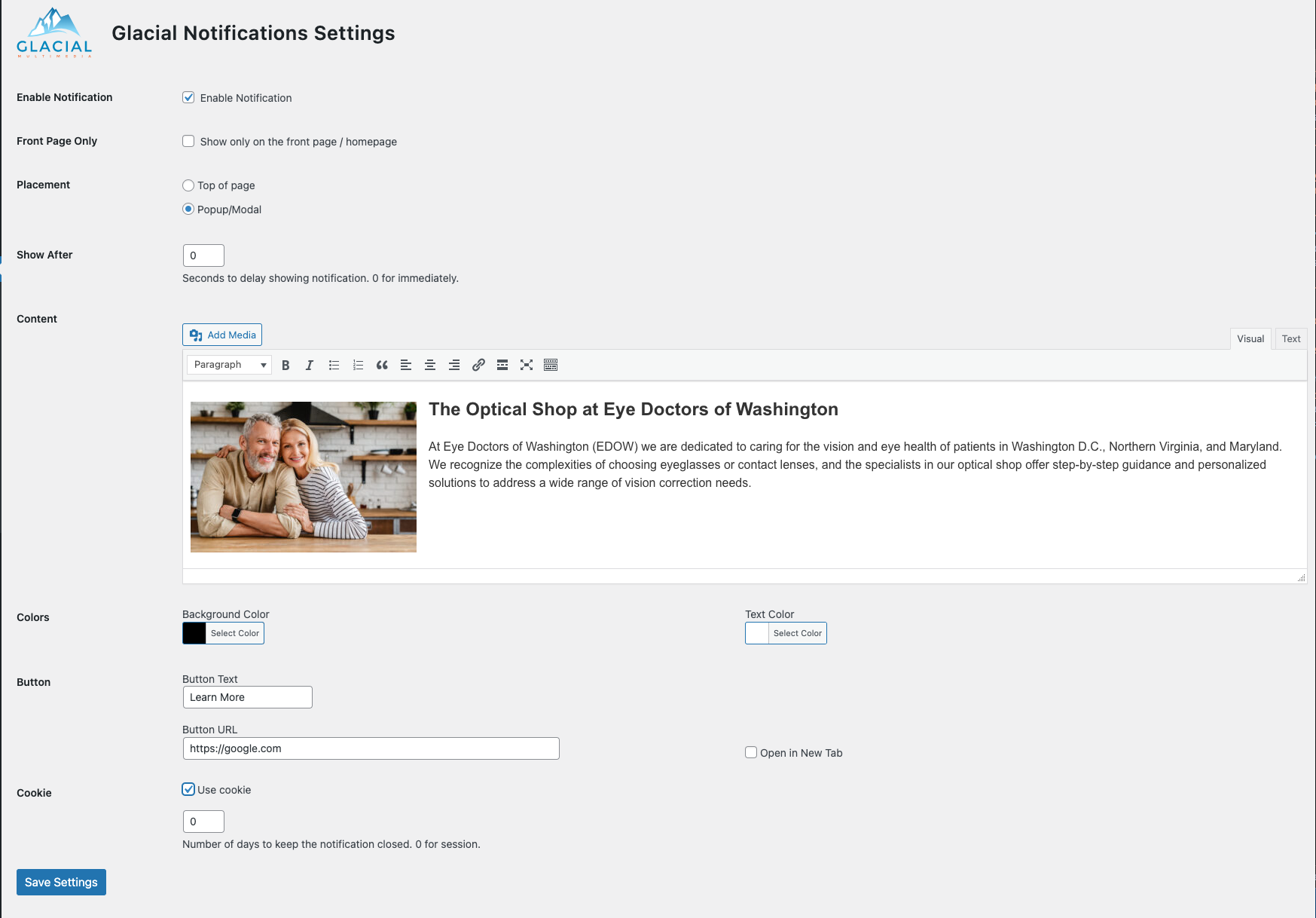This screenshot has height=918, width=1316.
Task: Click Save Settings
Action: (61, 882)
